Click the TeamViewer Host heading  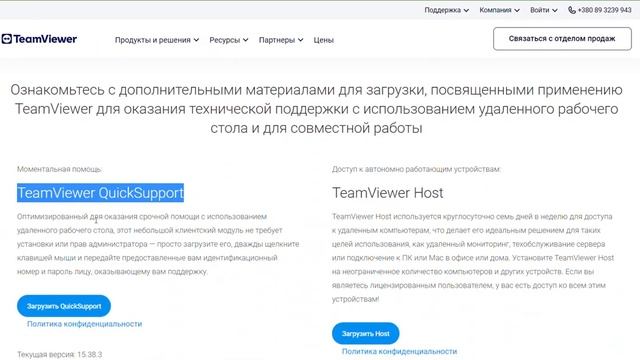point(388,193)
